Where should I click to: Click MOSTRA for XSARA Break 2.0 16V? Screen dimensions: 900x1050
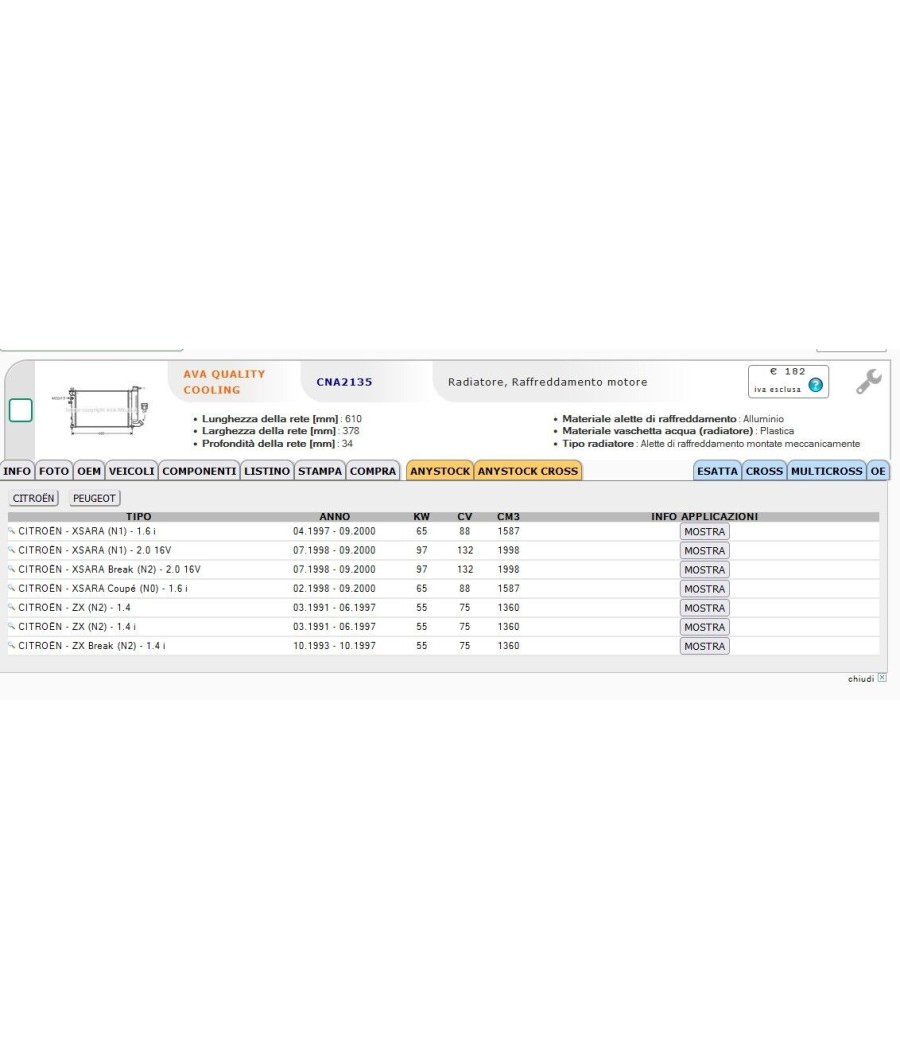704,569
